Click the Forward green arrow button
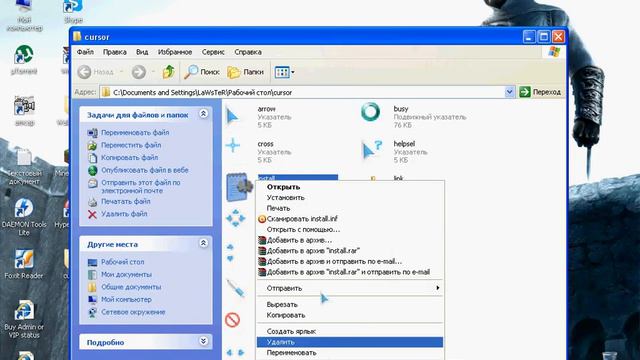640x360 pixels. (x=139, y=72)
